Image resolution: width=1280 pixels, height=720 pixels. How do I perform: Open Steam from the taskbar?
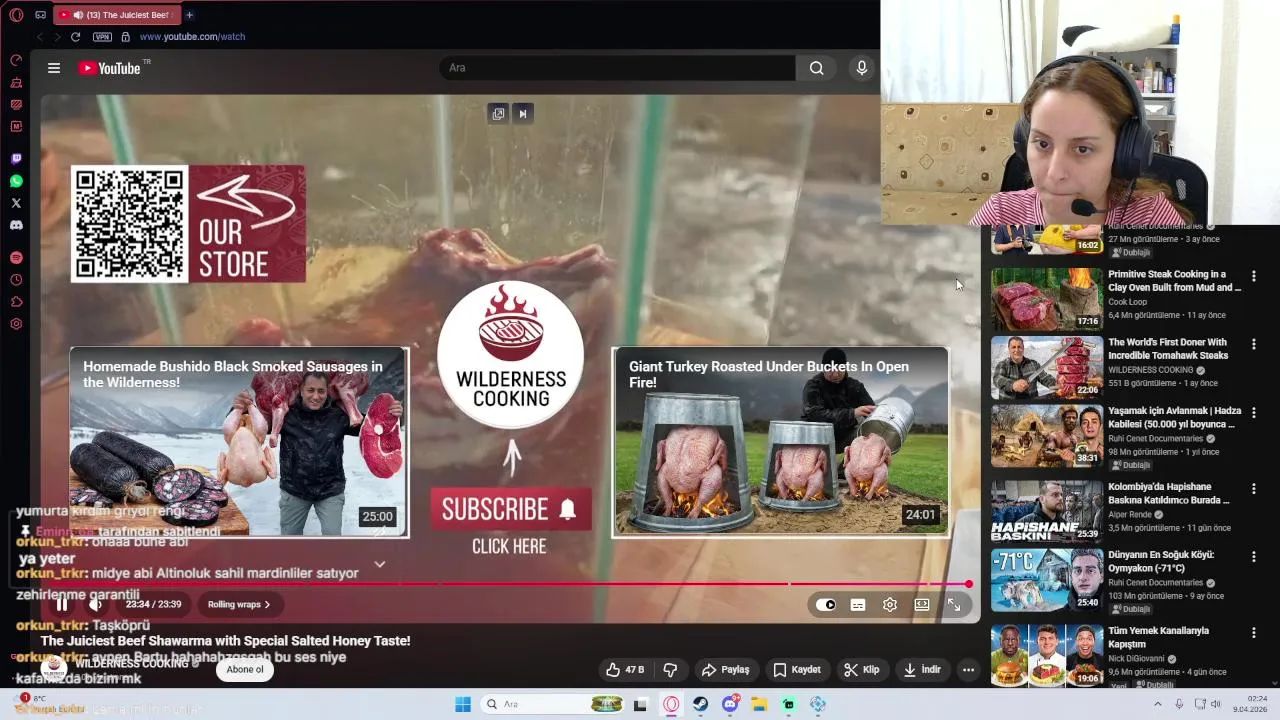tap(700, 704)
